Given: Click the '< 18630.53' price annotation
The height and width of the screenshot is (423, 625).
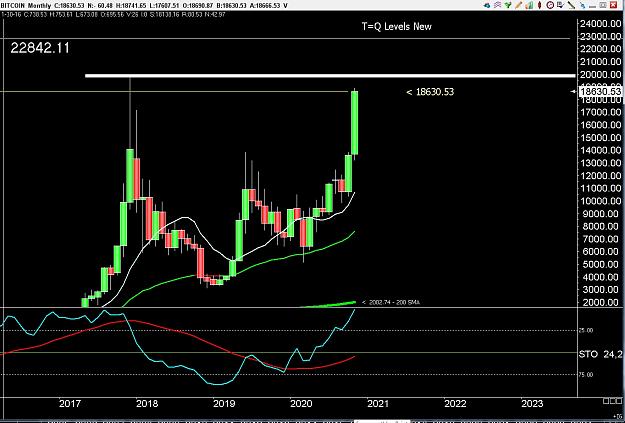Looking at the screenshot, I should (430, 92).
